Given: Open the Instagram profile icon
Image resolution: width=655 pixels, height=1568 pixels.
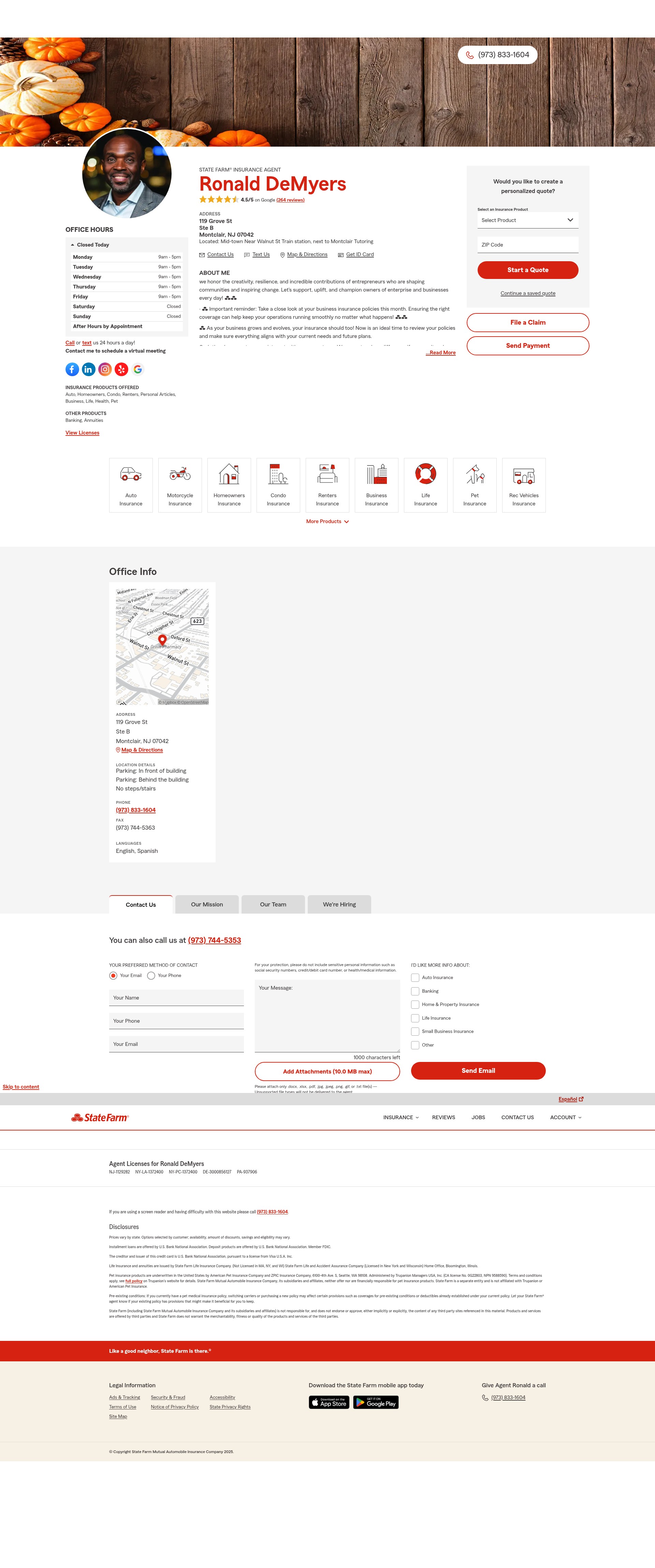Looking at the screenshot, I should pyautogui.click(x=105, y=369).
